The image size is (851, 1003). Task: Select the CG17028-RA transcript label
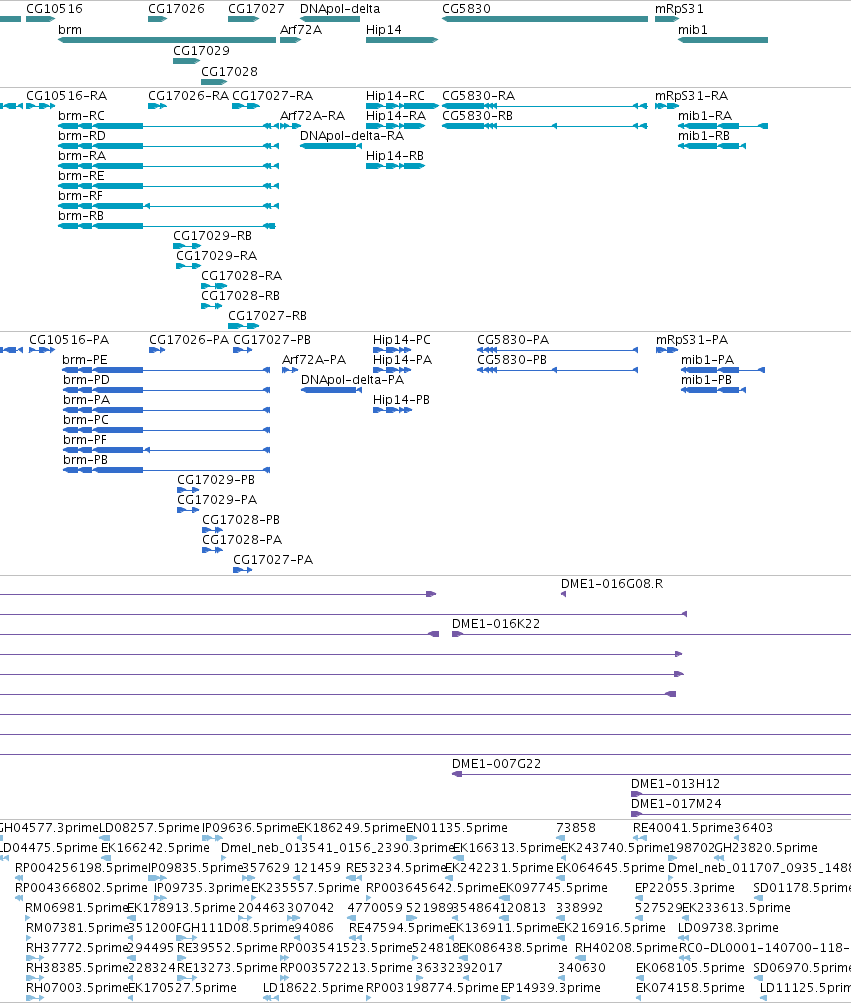tap(241, 276)
